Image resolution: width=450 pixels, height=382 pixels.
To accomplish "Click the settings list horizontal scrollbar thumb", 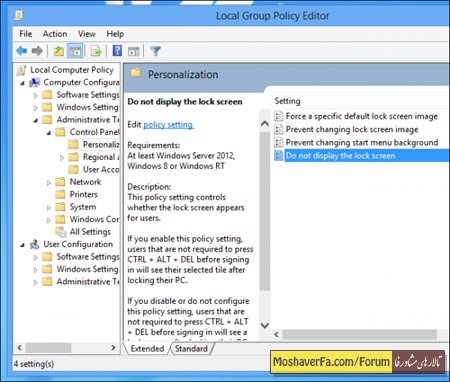I will point(359,334).
